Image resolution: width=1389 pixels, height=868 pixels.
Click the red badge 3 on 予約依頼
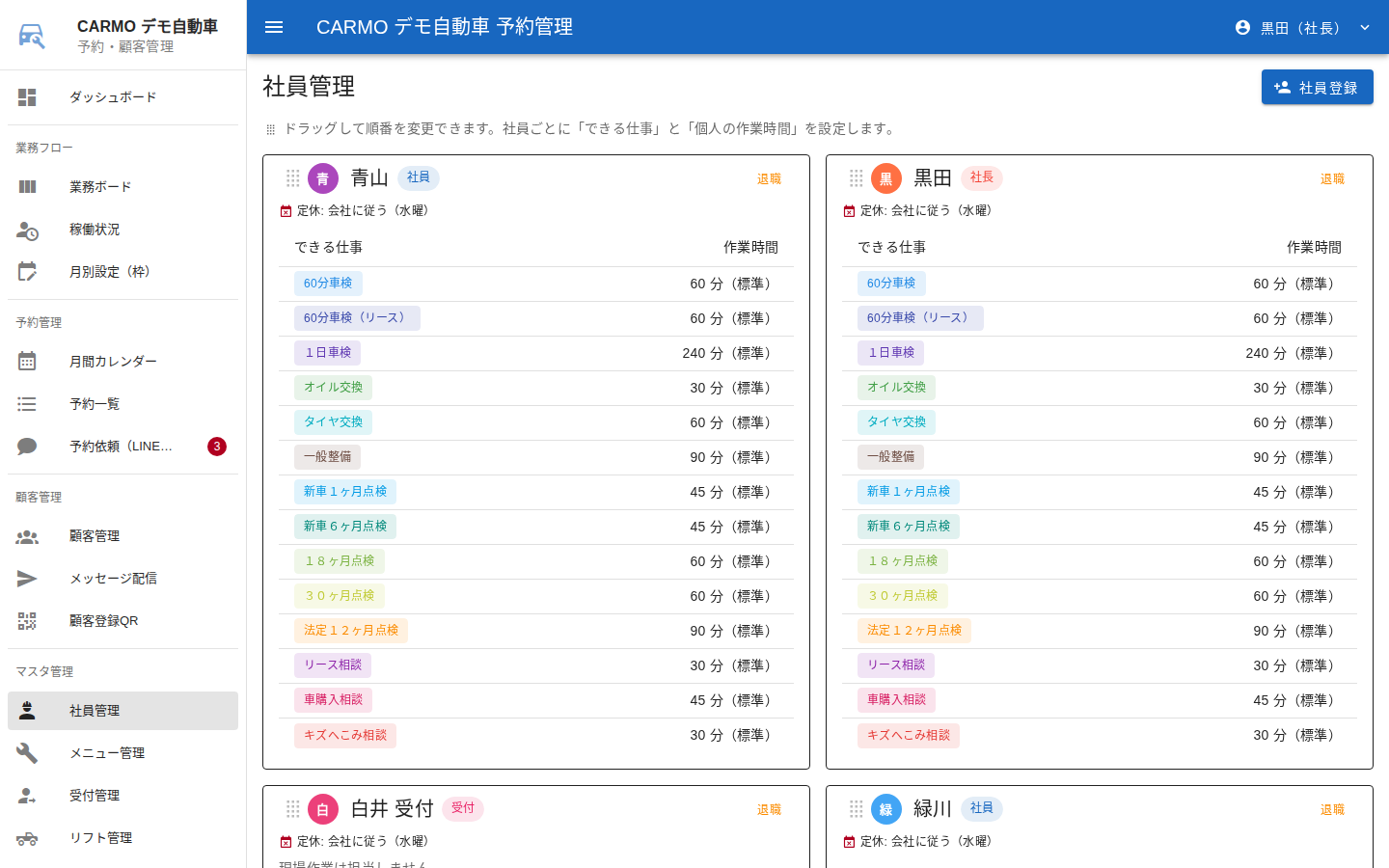tap(217, 447)
